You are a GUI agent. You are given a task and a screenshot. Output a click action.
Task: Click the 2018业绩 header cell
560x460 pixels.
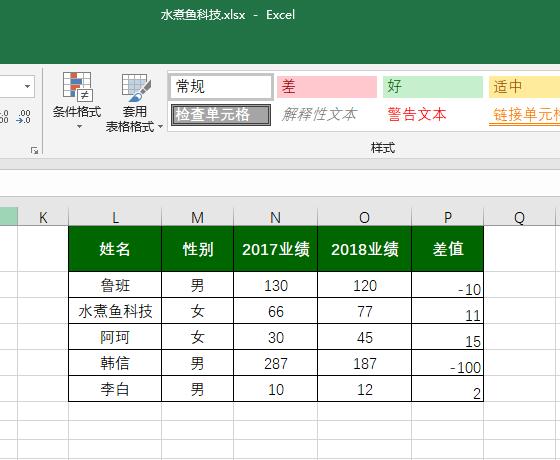(364, 249)
